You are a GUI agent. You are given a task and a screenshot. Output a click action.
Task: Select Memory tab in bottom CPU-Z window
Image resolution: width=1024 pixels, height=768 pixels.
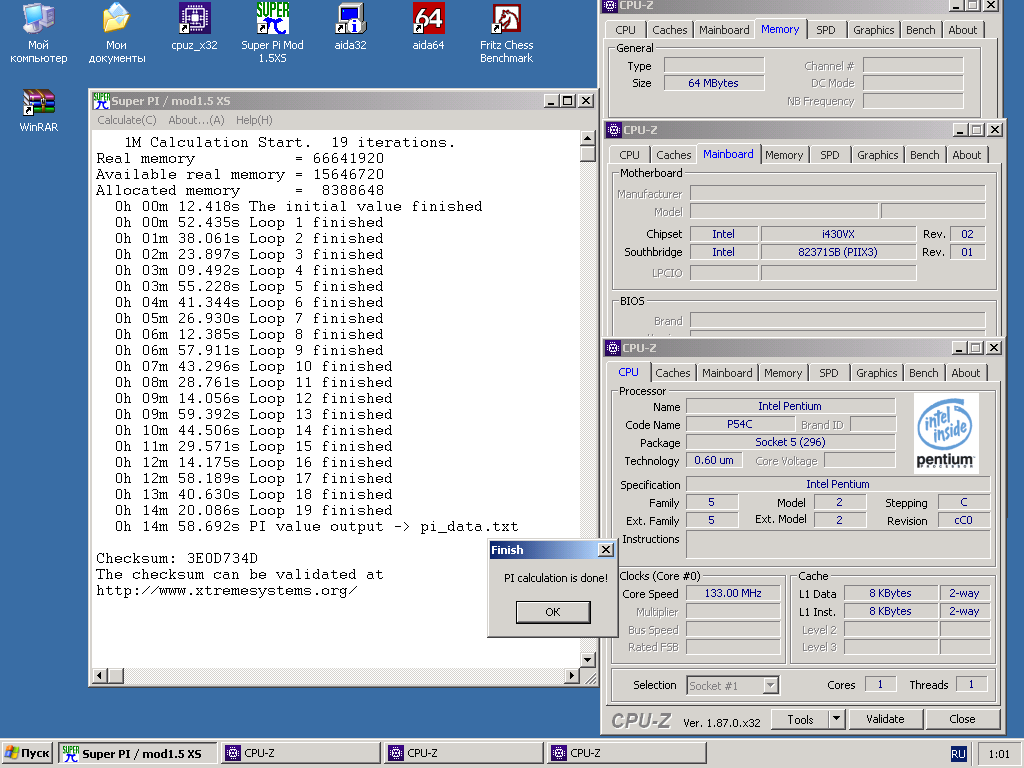point(782,373)
